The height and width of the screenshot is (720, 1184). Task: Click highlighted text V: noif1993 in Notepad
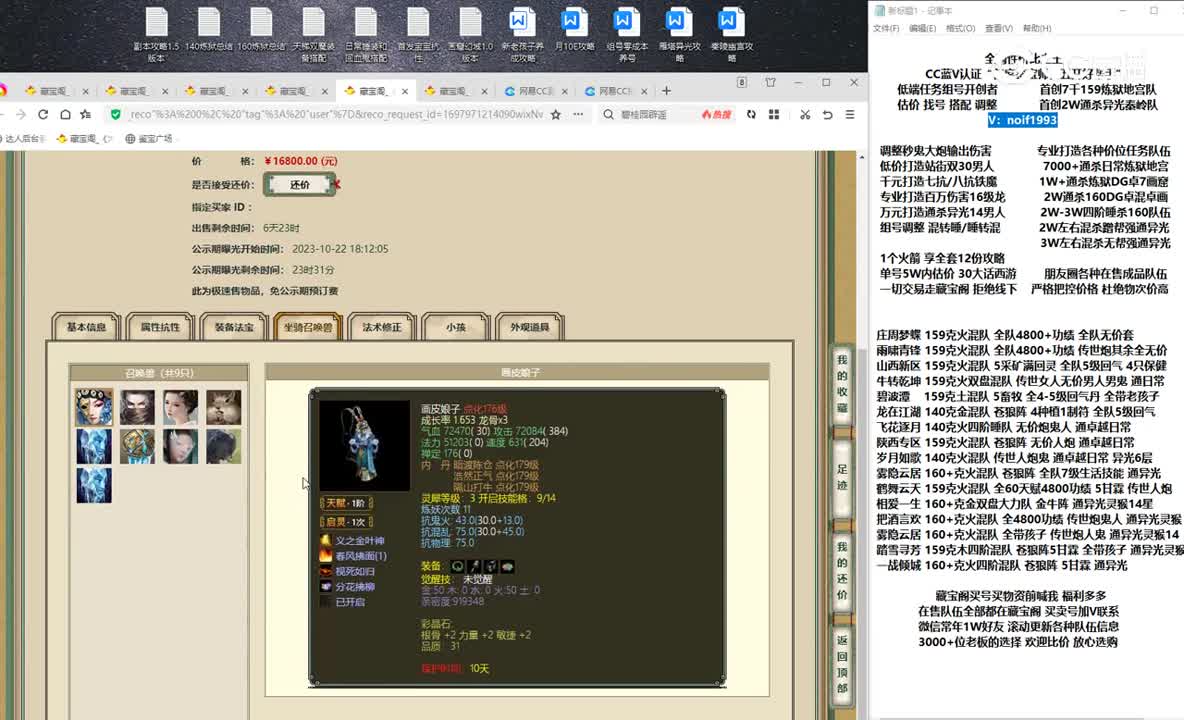pyautogui.click(x=1022, y=120)
